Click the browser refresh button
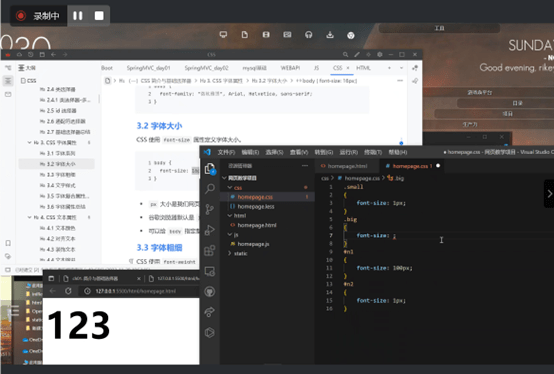Screen dimensions: 554x374 coord(68,291)
